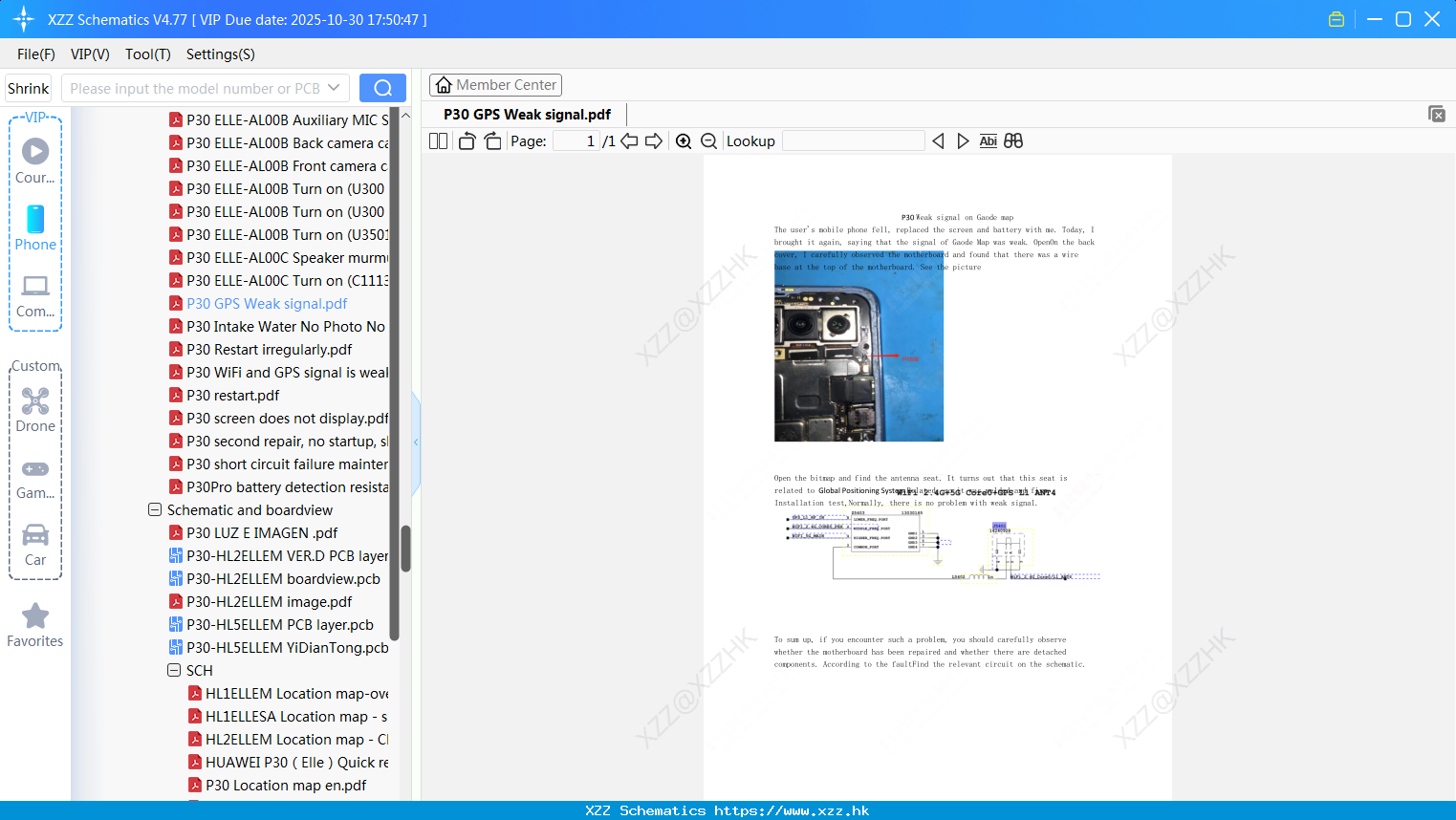Rotate the page counterclockwise
The width and height of the screenshot is (1456, 820).
(x=467, y=141)
